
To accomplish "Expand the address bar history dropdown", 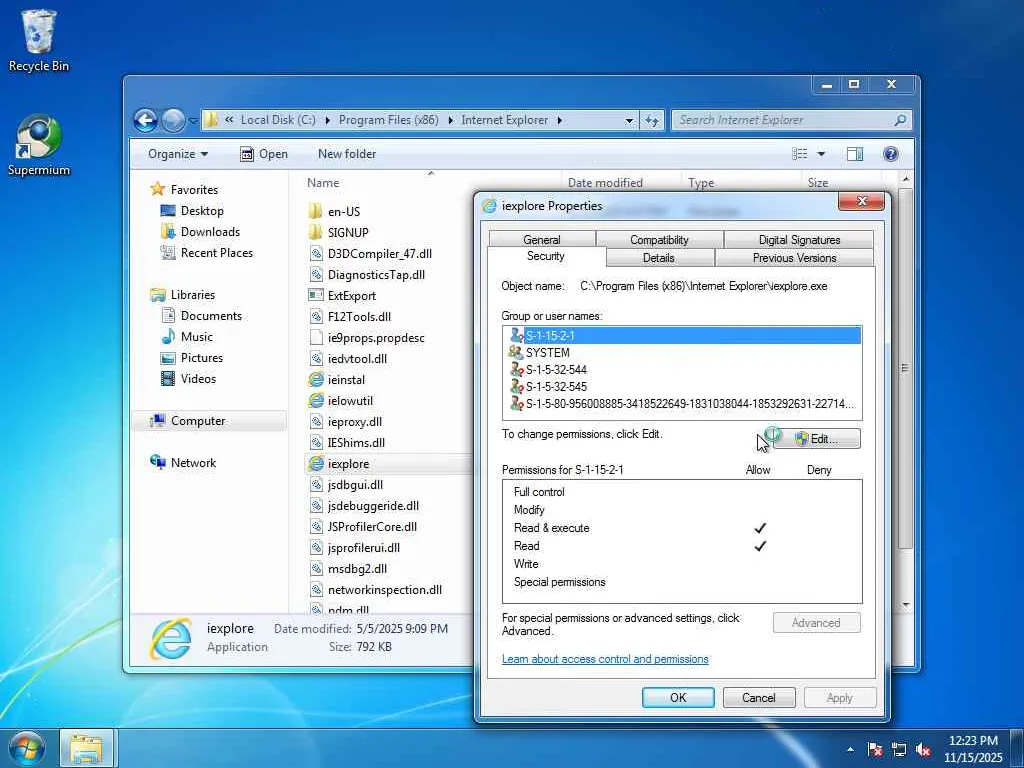I will point(629,120).
